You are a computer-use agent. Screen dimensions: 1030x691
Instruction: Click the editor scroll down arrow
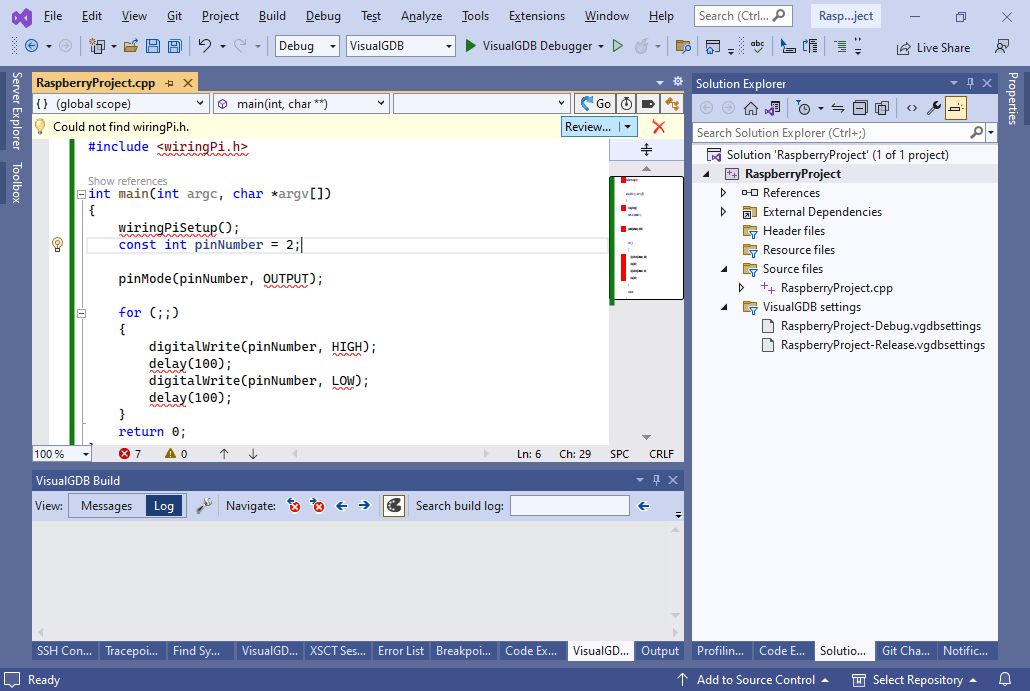[646, 437]
